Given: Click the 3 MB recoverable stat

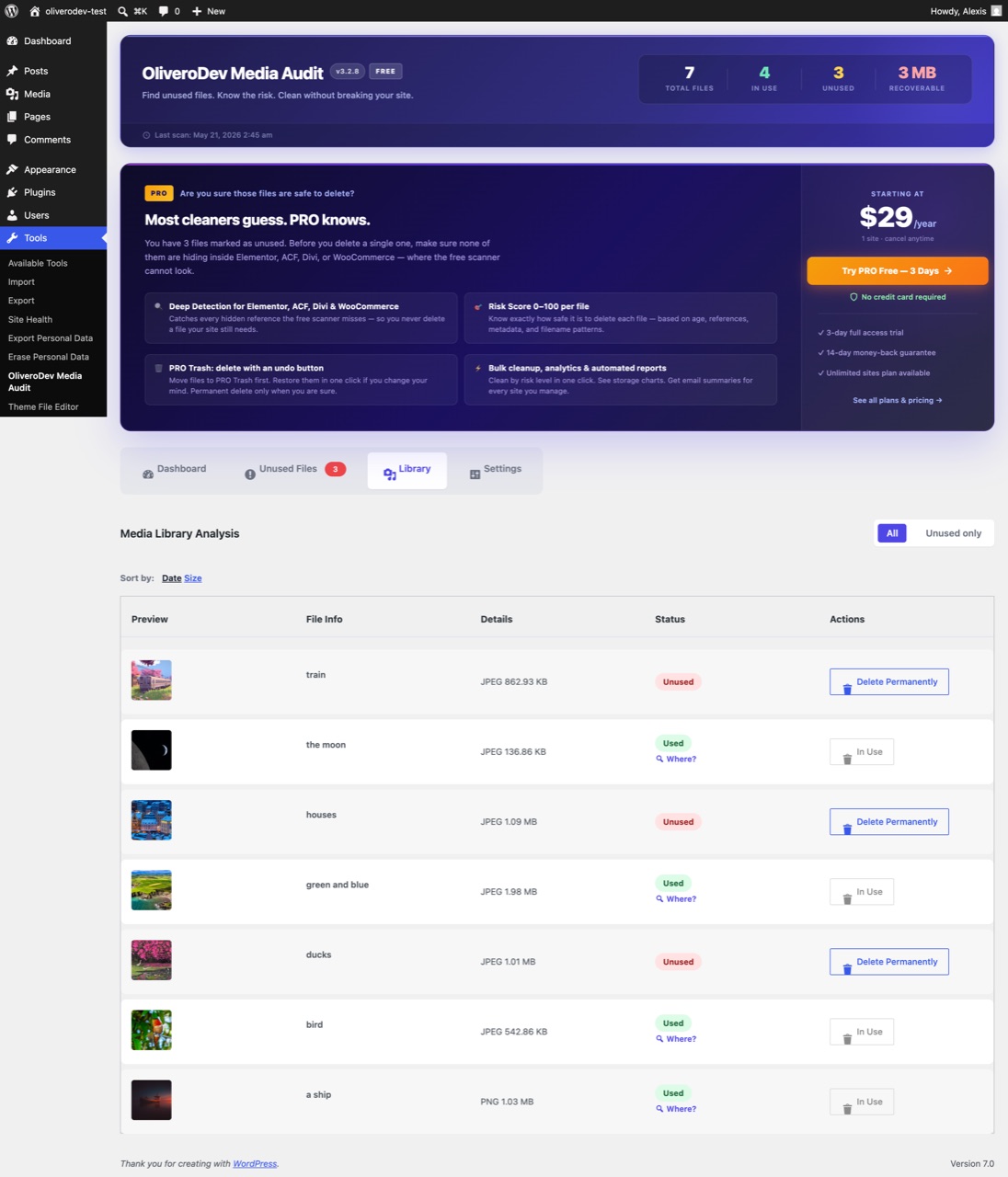Looking at the screenshot, I should [x=917, y=79].
